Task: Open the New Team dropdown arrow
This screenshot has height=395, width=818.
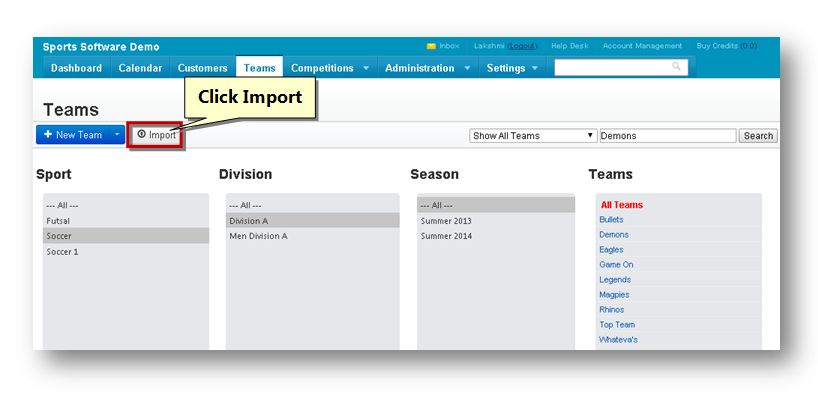Action: click(x=117, y=135)
